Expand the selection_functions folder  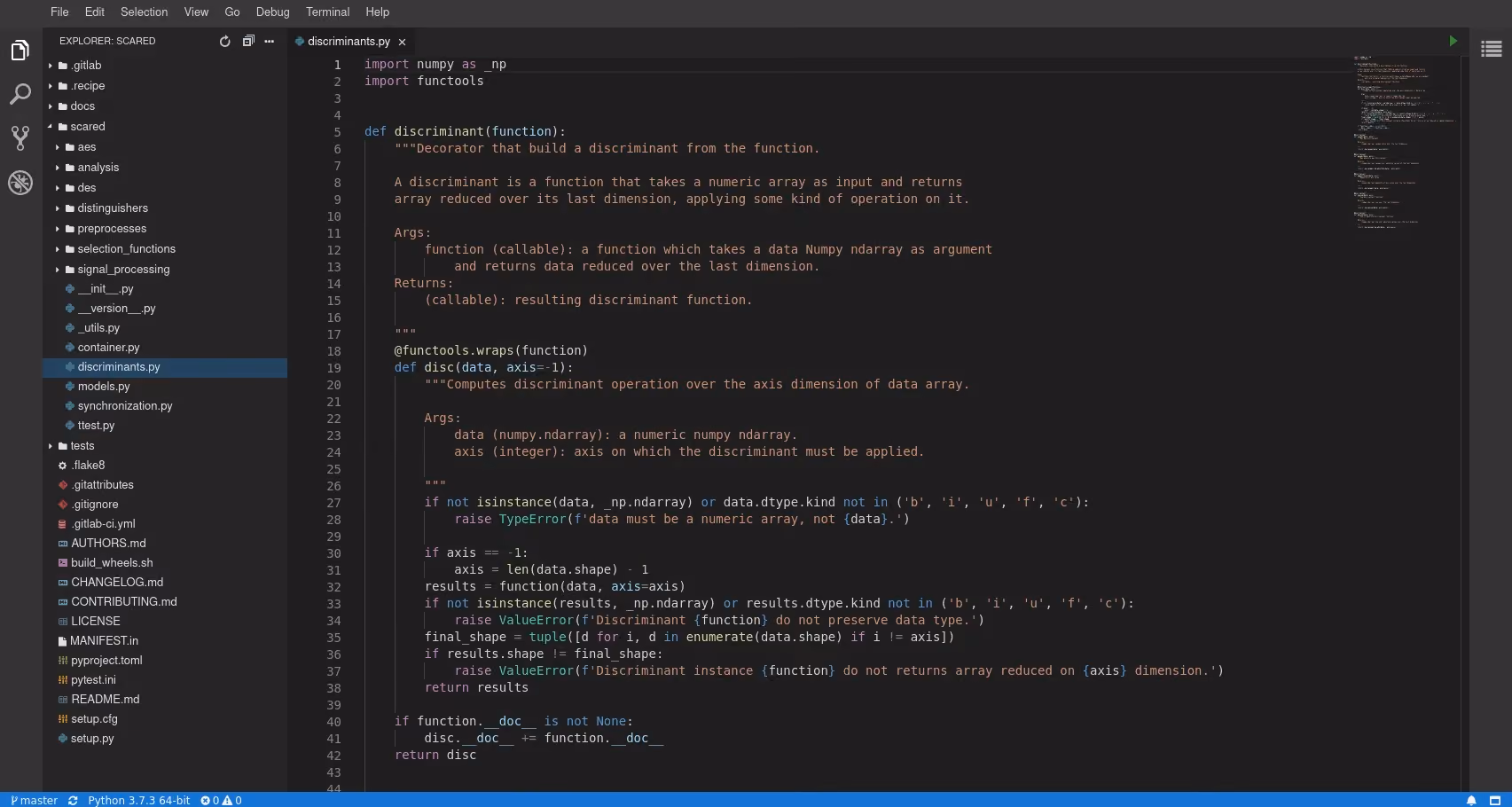[165, 249]
